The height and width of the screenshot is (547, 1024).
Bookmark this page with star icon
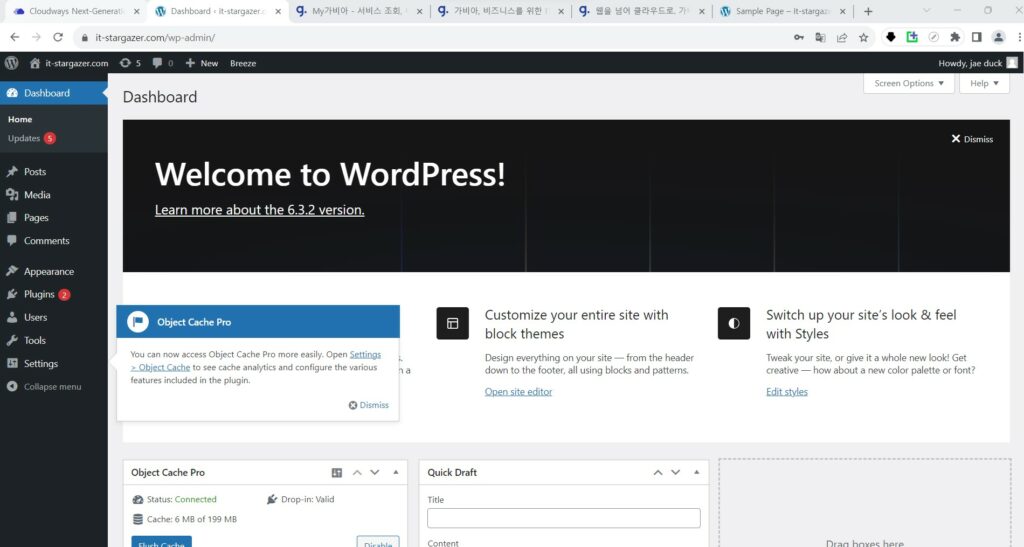click(x=863, y=37)
